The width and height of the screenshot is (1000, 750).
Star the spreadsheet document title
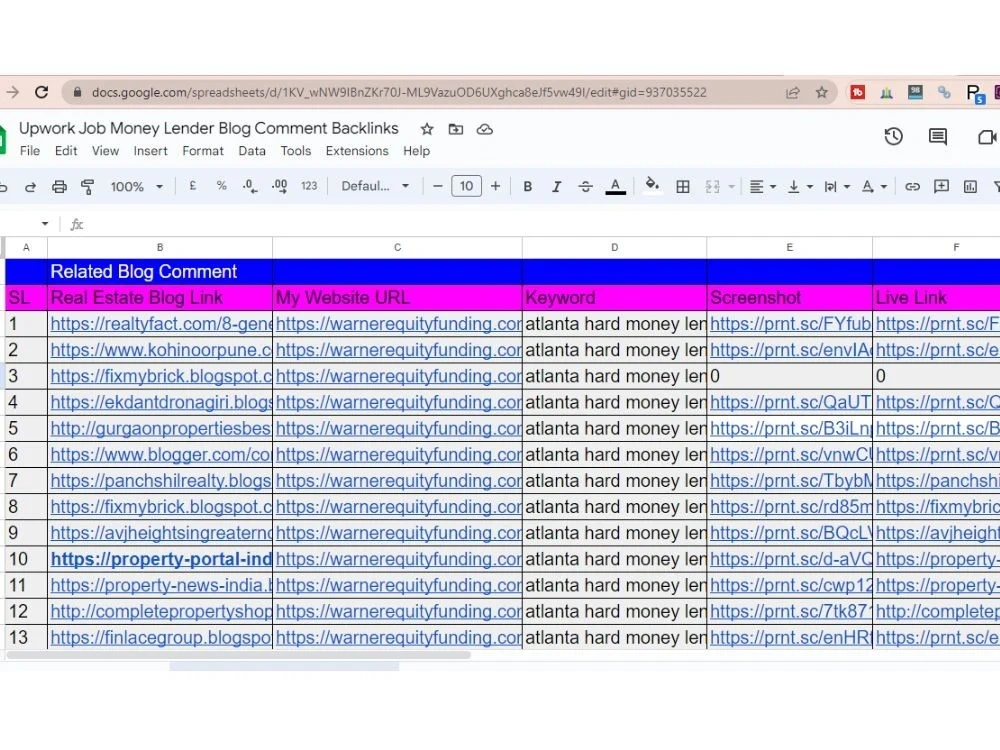click(427, 129)
